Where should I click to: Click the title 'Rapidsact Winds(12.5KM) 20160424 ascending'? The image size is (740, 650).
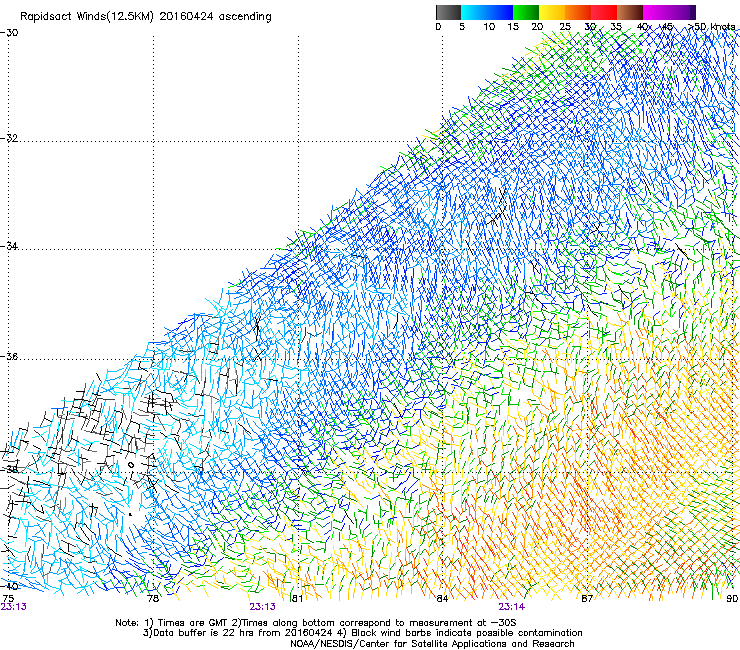[146, 17]
